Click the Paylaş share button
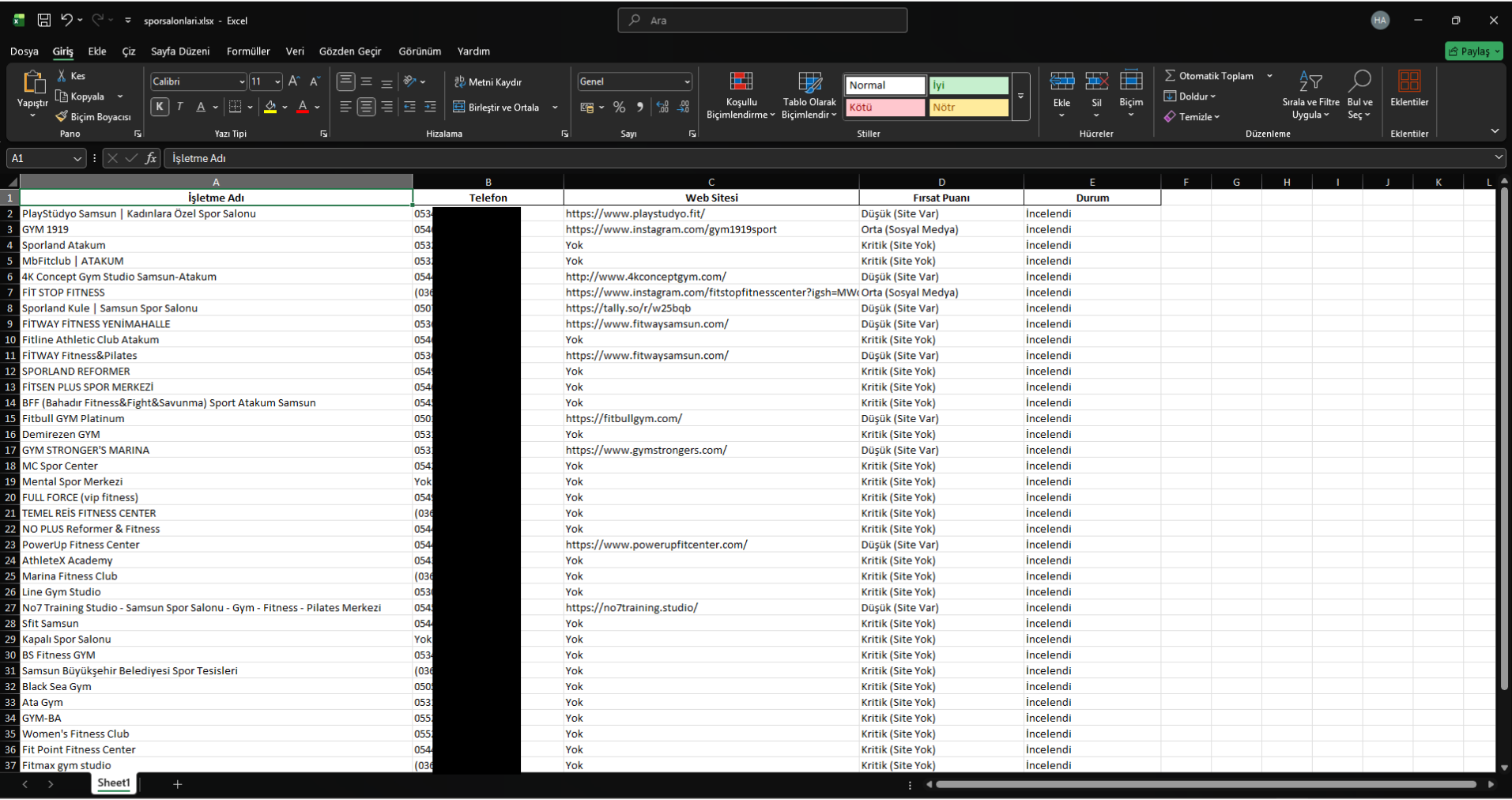 coord(1474,51)
